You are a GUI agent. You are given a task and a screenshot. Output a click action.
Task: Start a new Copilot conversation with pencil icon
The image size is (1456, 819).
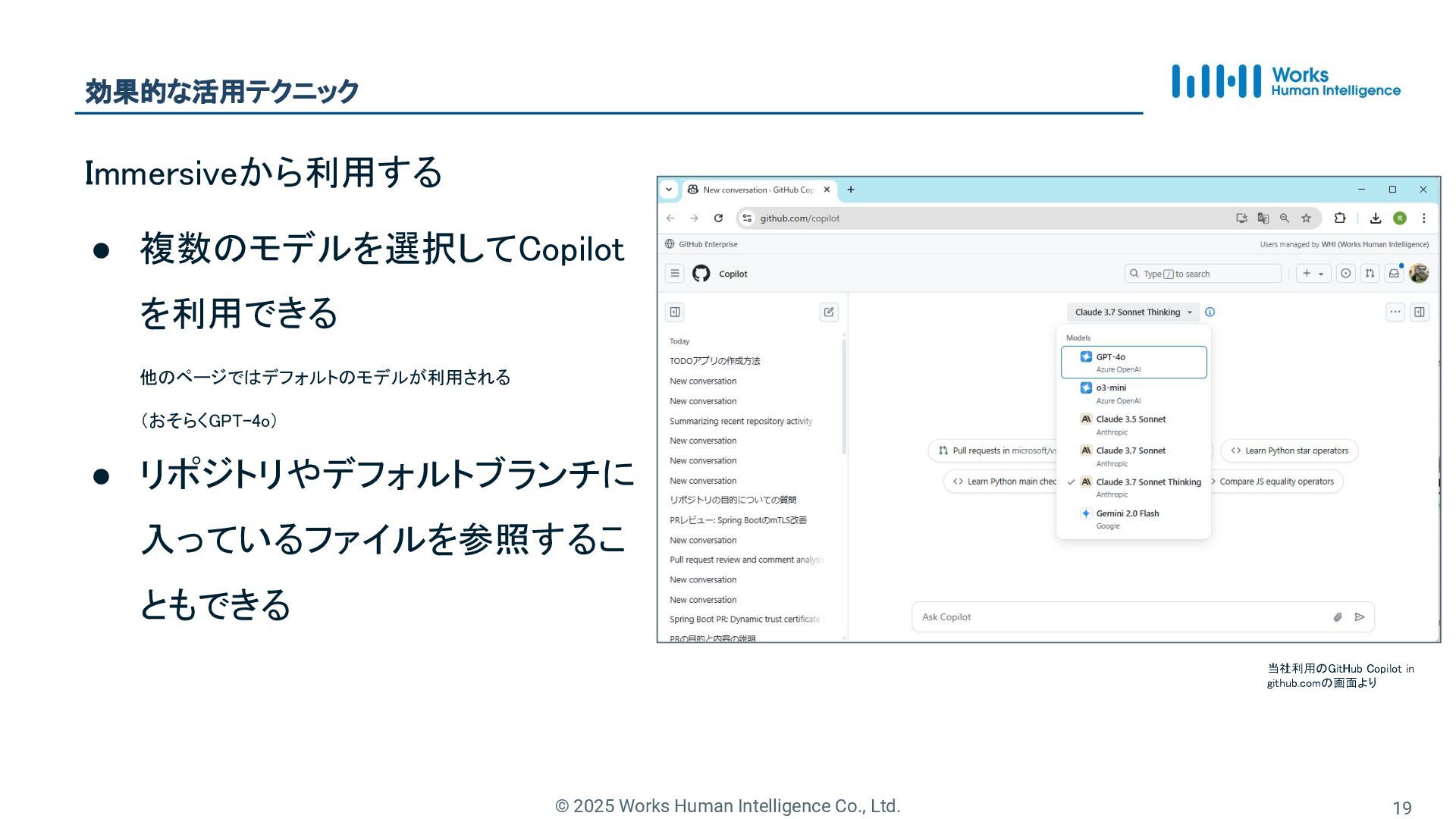click(829, 312)
